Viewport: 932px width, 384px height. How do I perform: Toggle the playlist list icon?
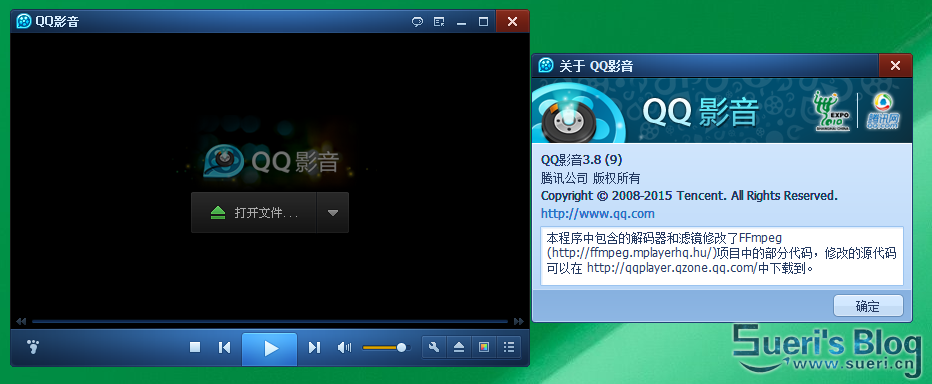click(x=509, y=347)
